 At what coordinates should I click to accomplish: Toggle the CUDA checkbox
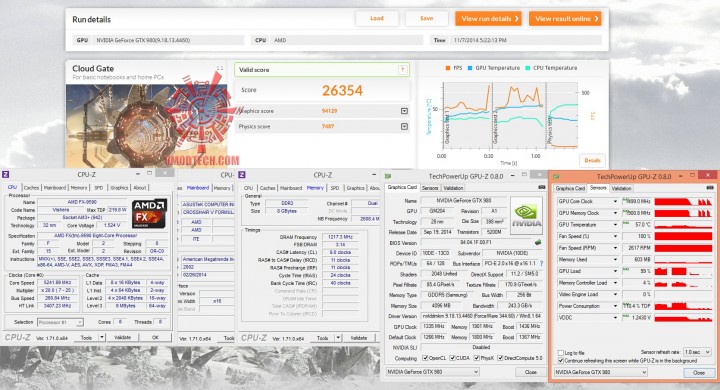point(452,358)
